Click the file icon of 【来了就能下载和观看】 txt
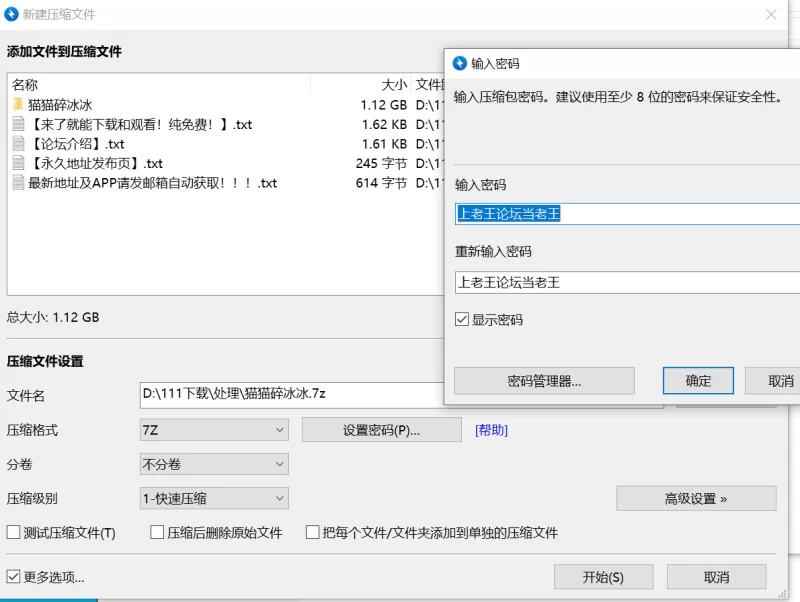 click(18, 124)
